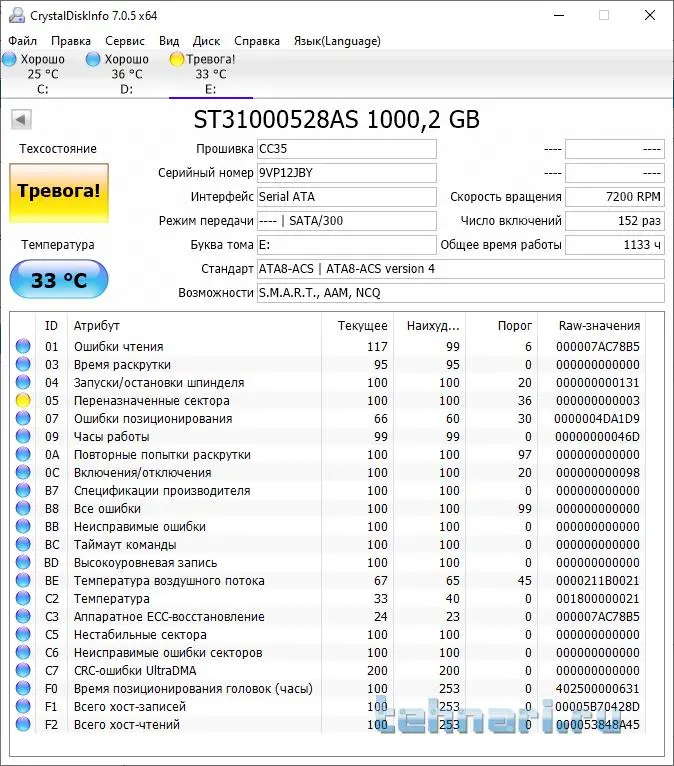Click transfer mode field SATA/300

tap(347, 221)
